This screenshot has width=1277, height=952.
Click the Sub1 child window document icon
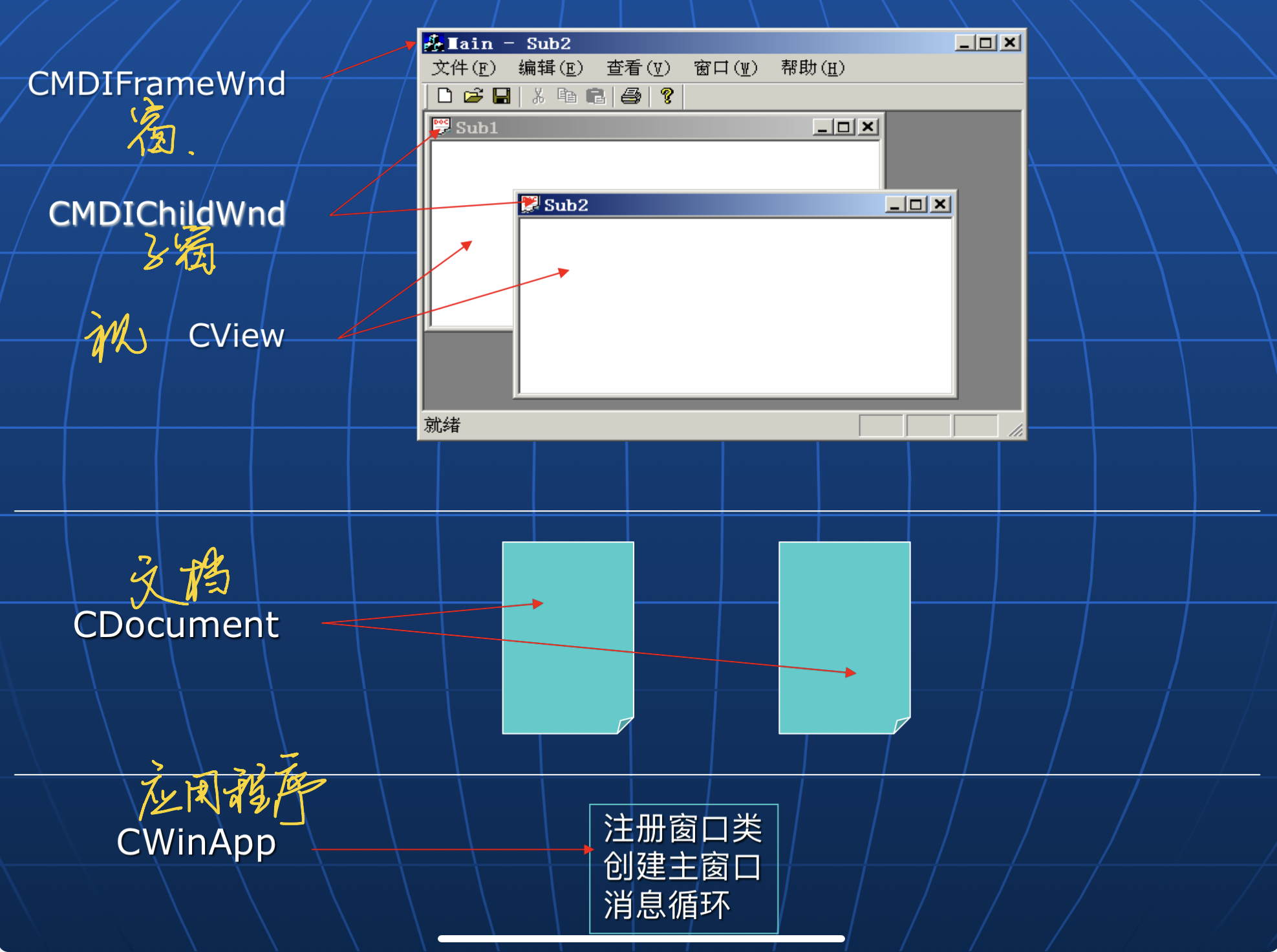coord(441,126)
